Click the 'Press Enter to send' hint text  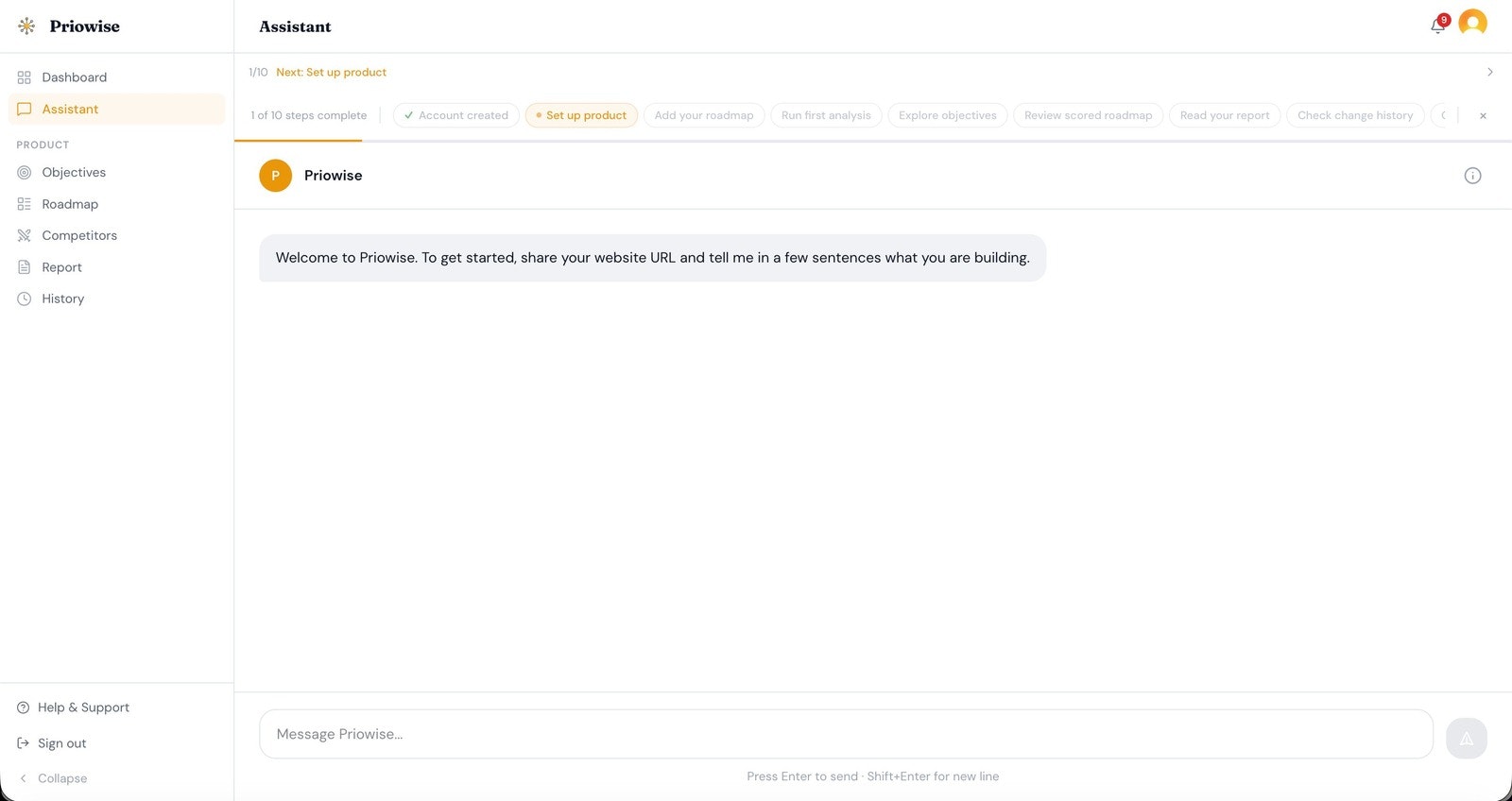[873, 776]
